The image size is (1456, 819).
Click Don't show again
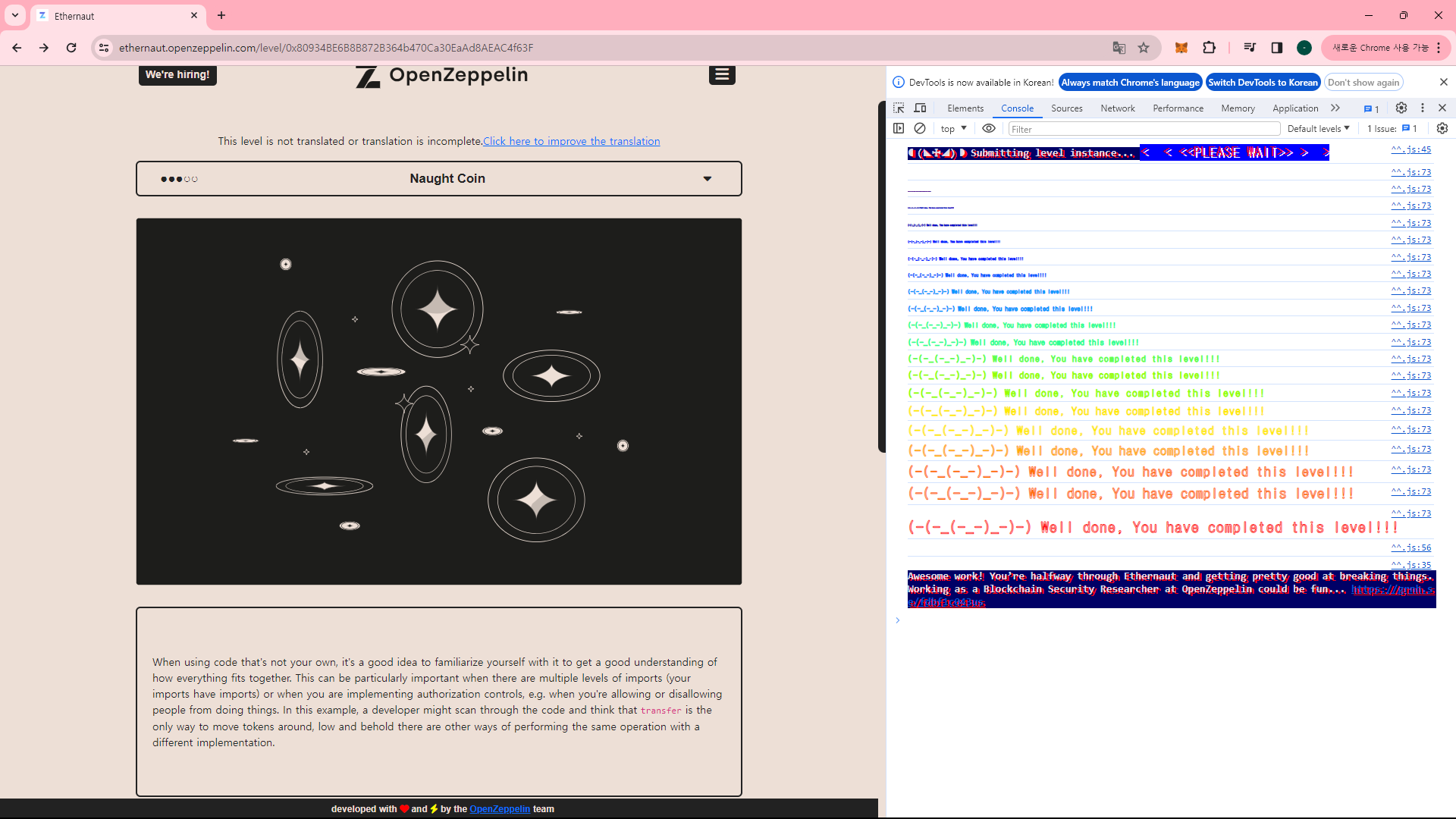click(x=1363, y=83)
